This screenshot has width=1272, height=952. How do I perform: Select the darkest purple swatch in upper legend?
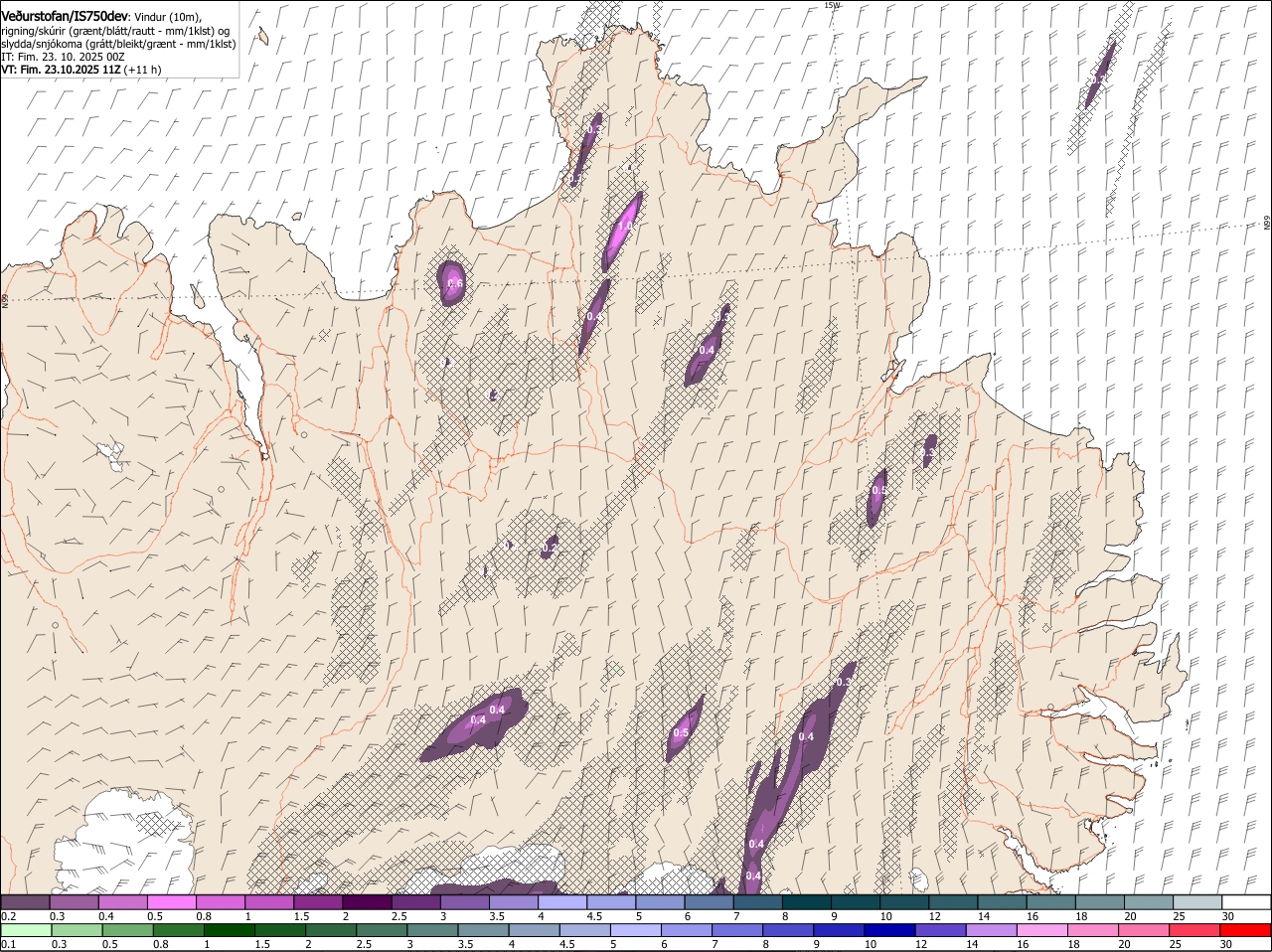(x=367, y=901)
